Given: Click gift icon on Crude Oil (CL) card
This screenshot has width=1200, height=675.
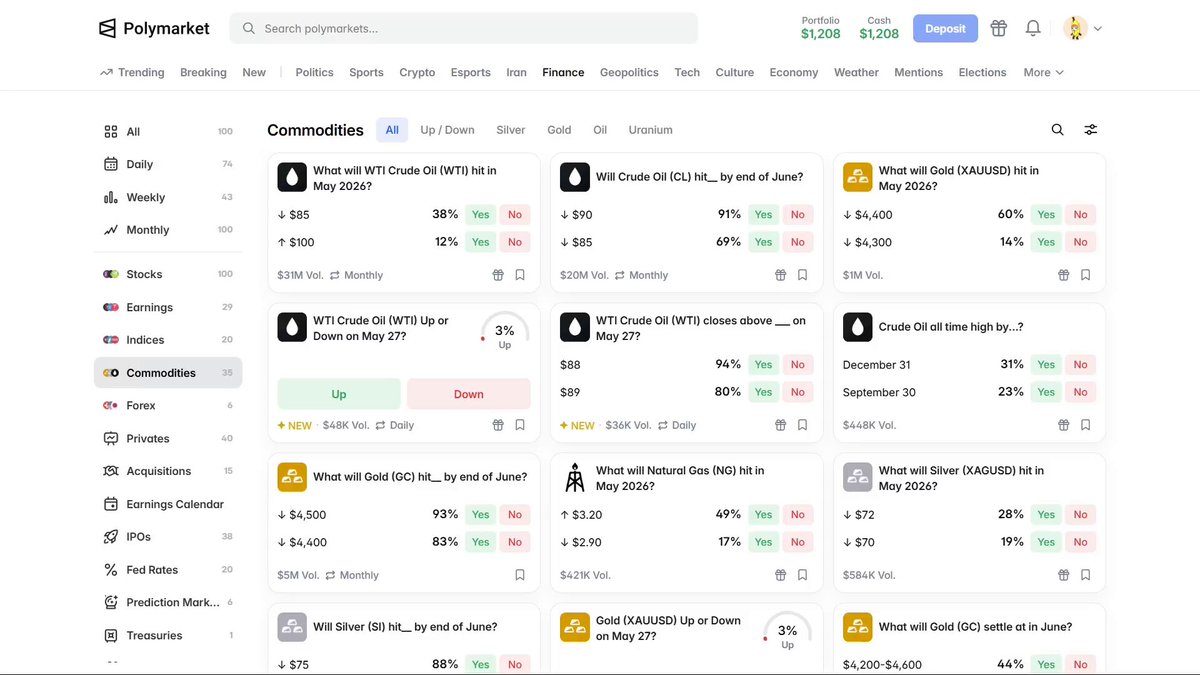Looking at the screenshot, I should click(x=781, y=275).
